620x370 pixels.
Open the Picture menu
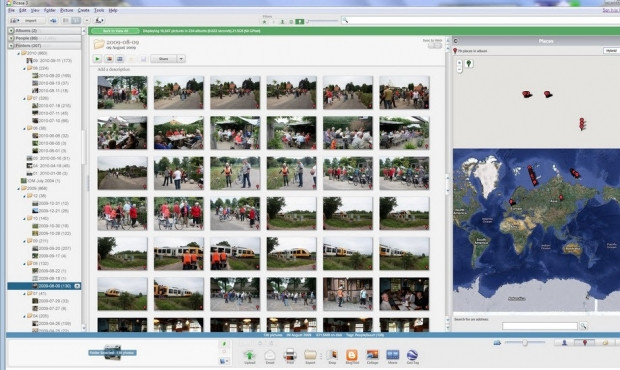(x=66, y=10)
